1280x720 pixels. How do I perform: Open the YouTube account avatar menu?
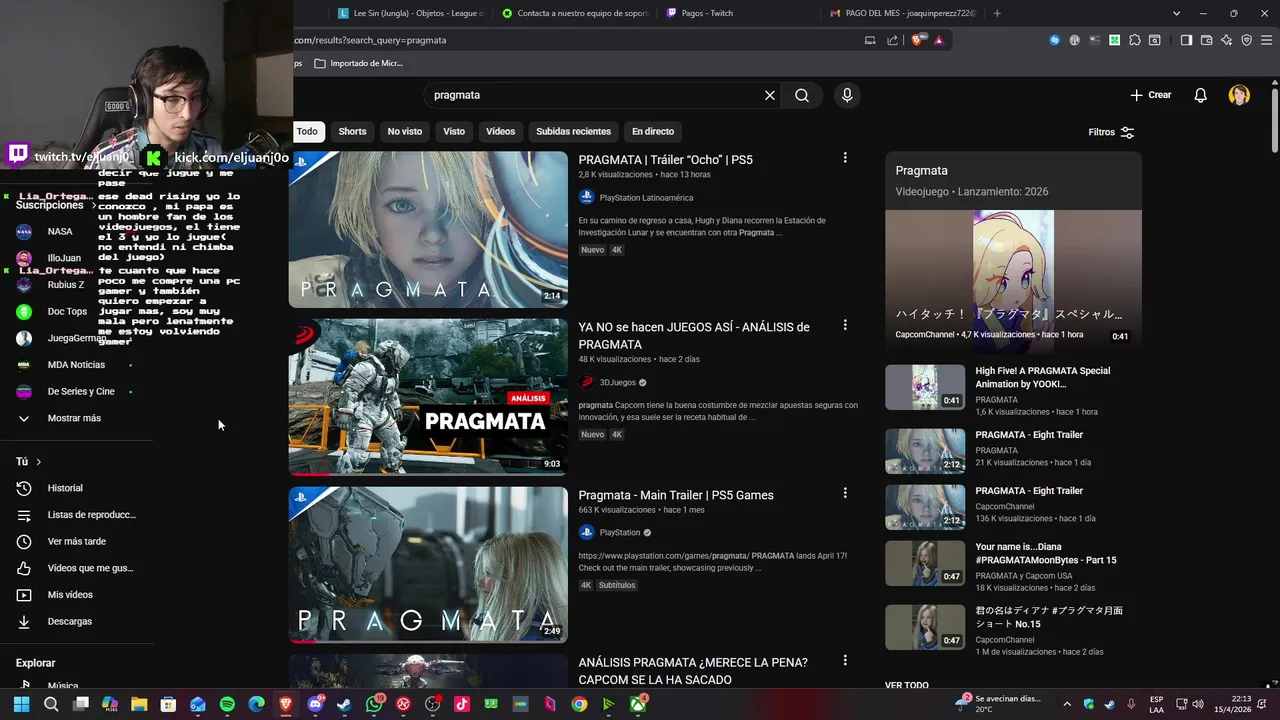[x=1239, y=95]
